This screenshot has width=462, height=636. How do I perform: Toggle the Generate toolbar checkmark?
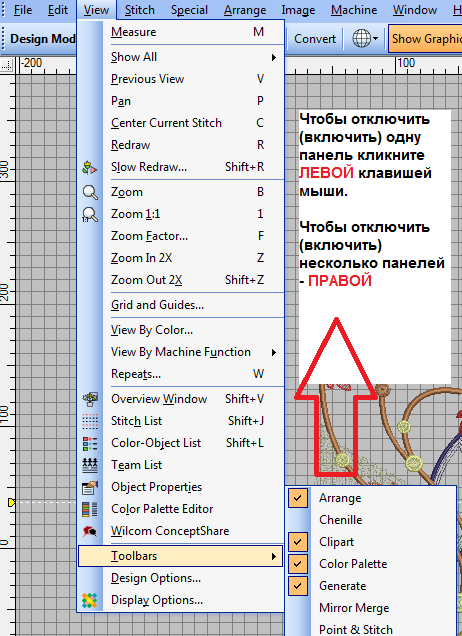point(298,586)
